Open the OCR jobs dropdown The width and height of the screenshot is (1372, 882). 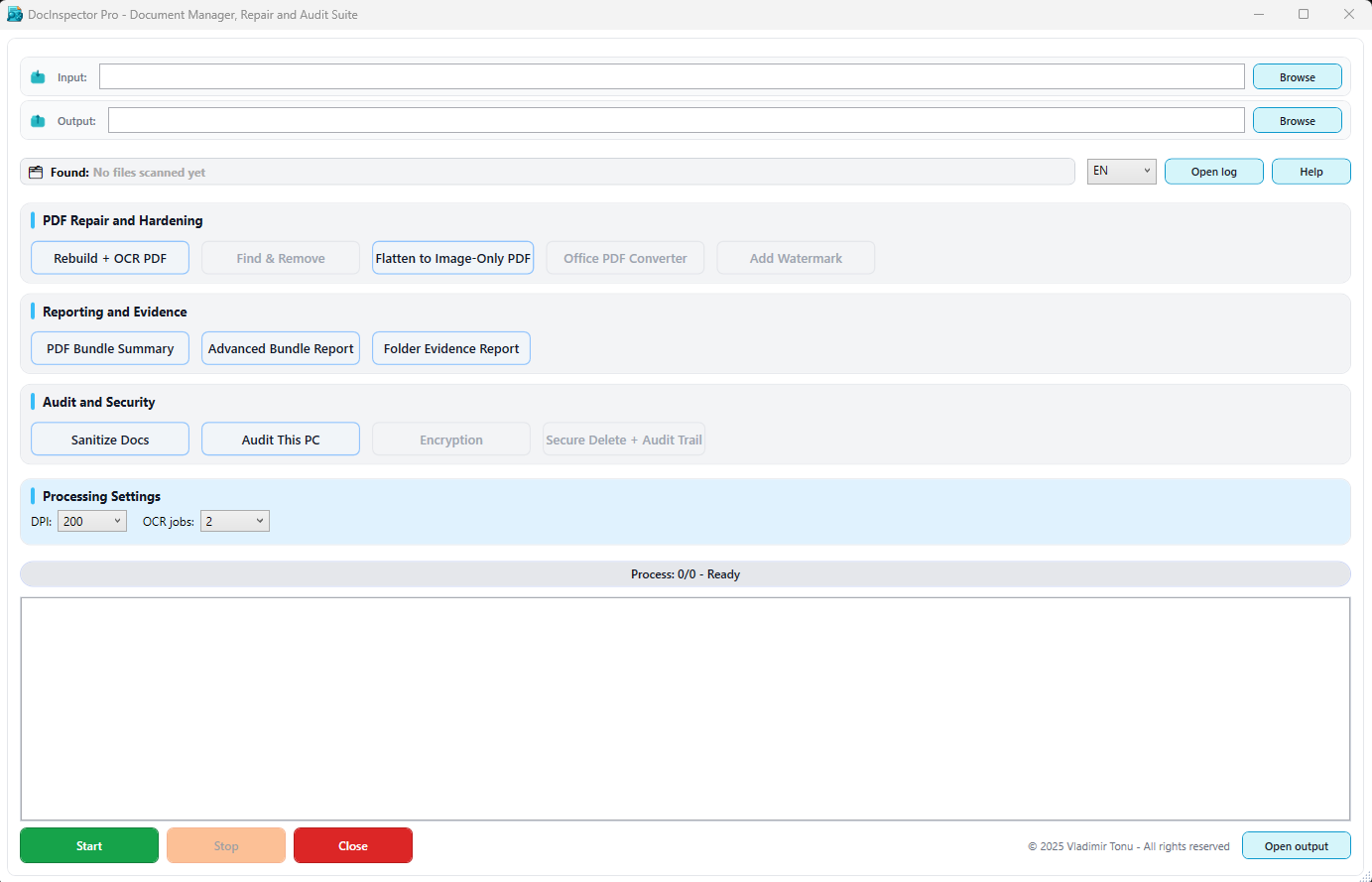pos(234,520)
